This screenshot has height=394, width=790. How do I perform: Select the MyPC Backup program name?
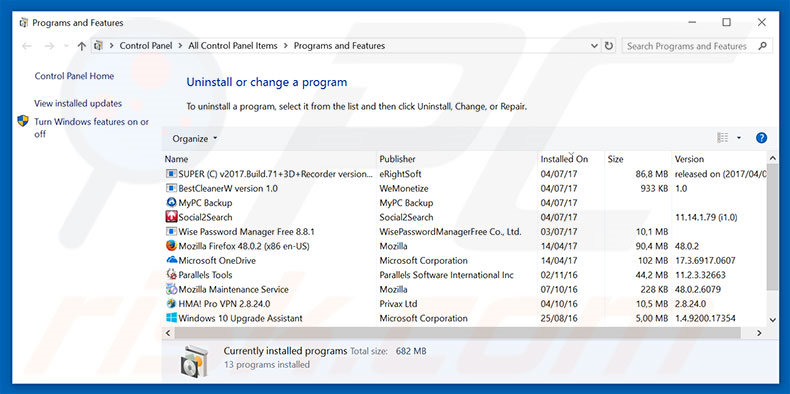coord(205,203)
